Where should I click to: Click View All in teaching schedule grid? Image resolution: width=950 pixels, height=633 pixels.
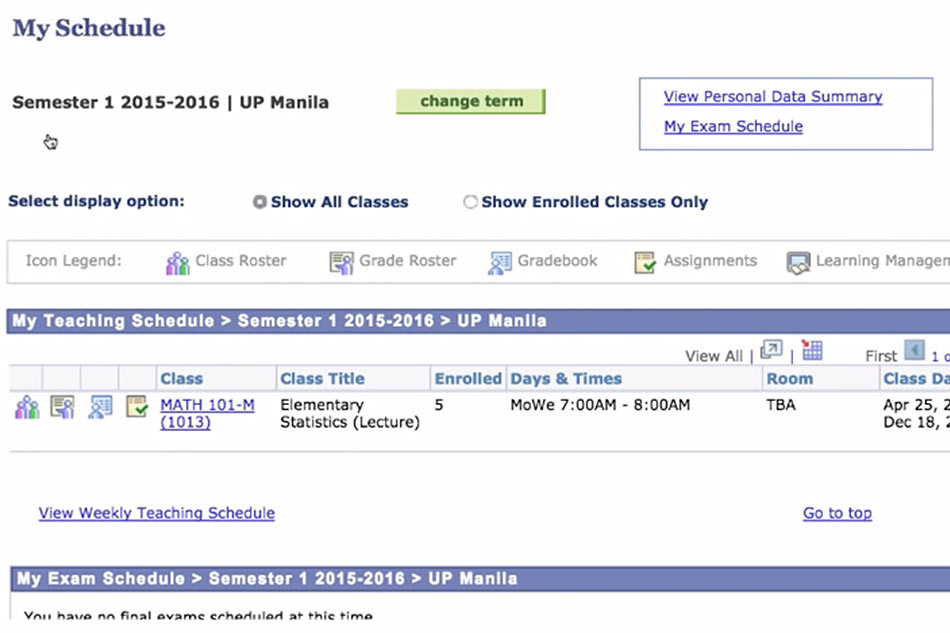pos(714,356)
